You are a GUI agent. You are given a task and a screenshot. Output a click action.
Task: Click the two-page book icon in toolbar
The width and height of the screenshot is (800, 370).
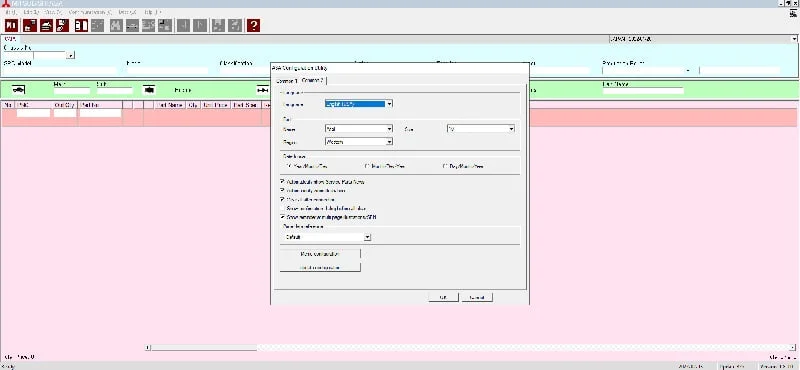tap(81, 25)
